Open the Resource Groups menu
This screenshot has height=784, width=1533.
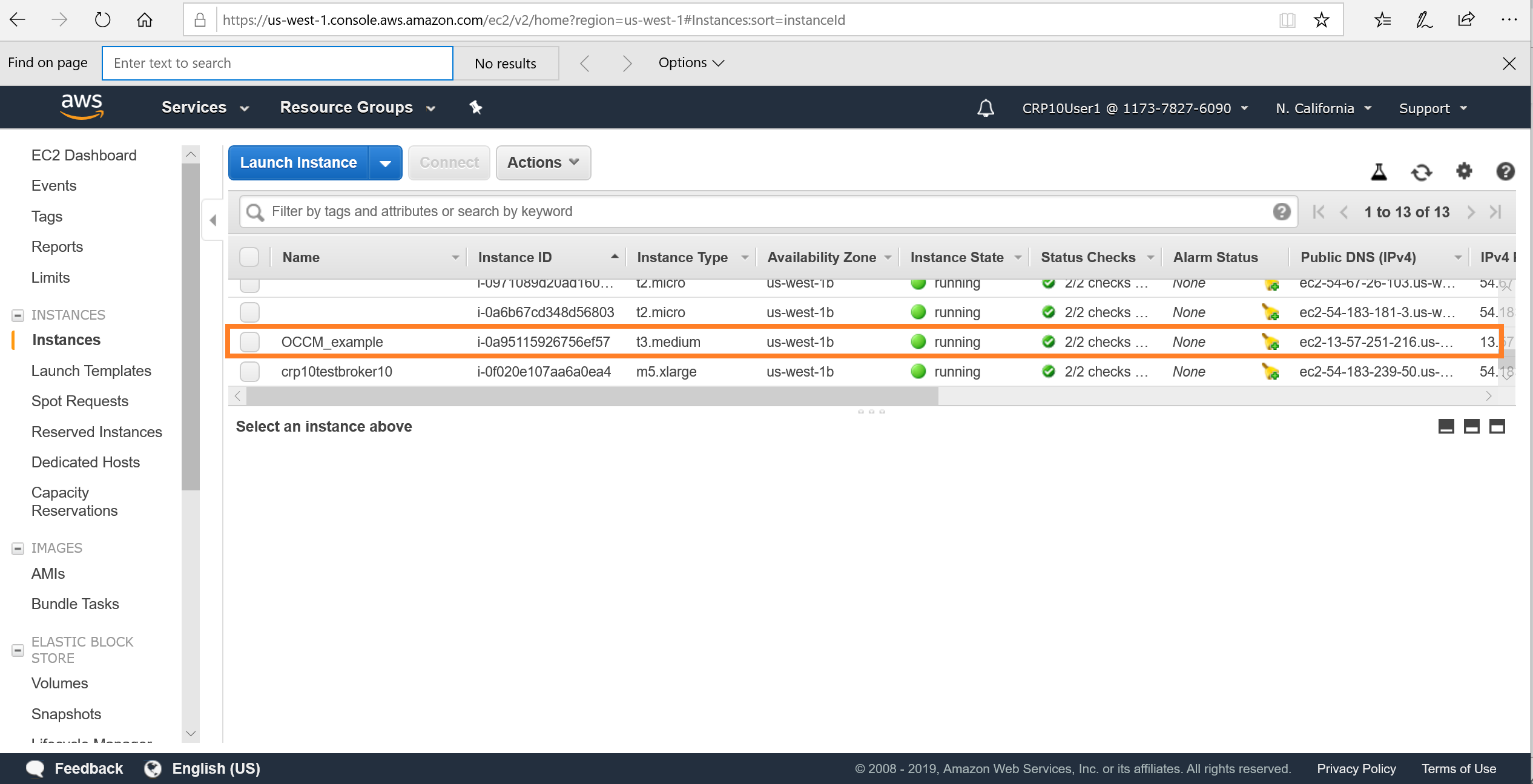pyautogui.click(x=356, y=107)
